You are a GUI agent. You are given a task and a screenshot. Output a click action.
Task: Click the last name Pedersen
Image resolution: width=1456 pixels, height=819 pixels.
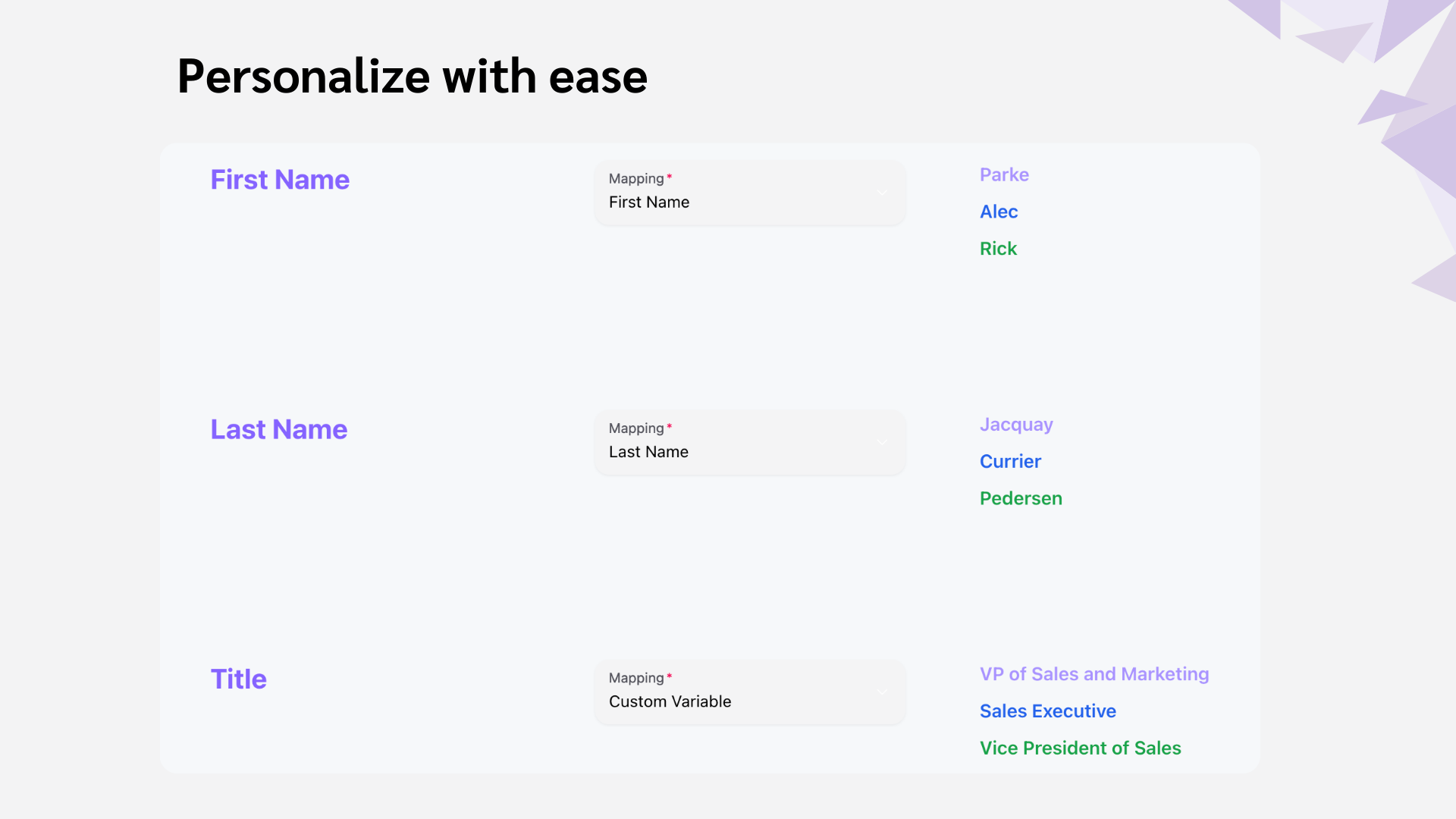click(x=1021, y=498)
